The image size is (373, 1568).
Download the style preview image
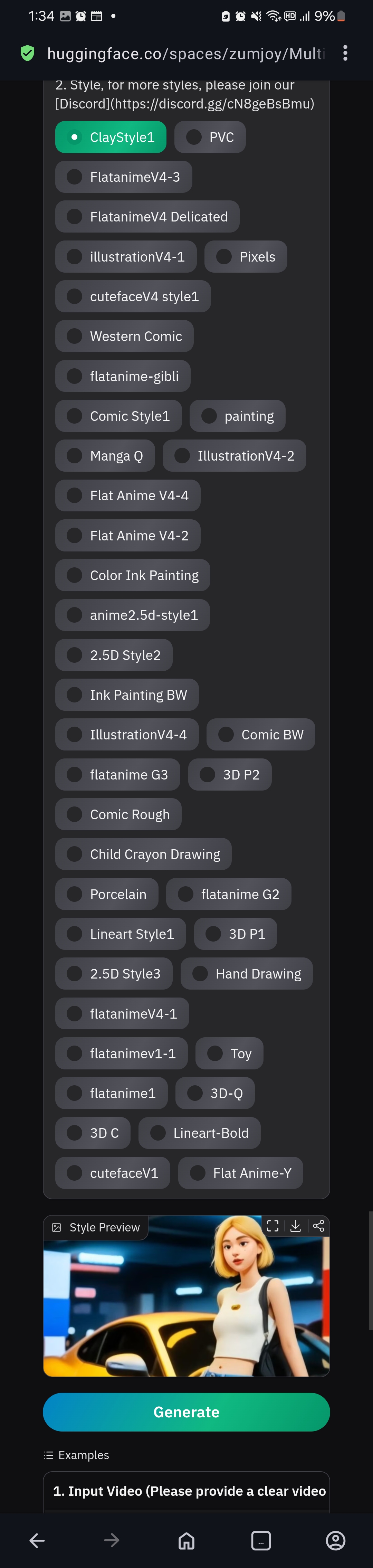pos(296,1227)
